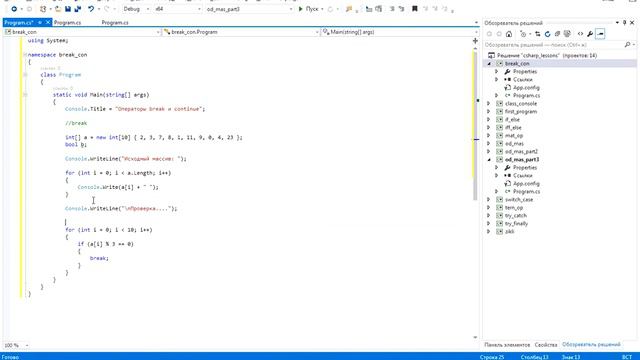Click the Solution Explorer back arrow icon
This screenshot has width=640, height=360.
489,34
